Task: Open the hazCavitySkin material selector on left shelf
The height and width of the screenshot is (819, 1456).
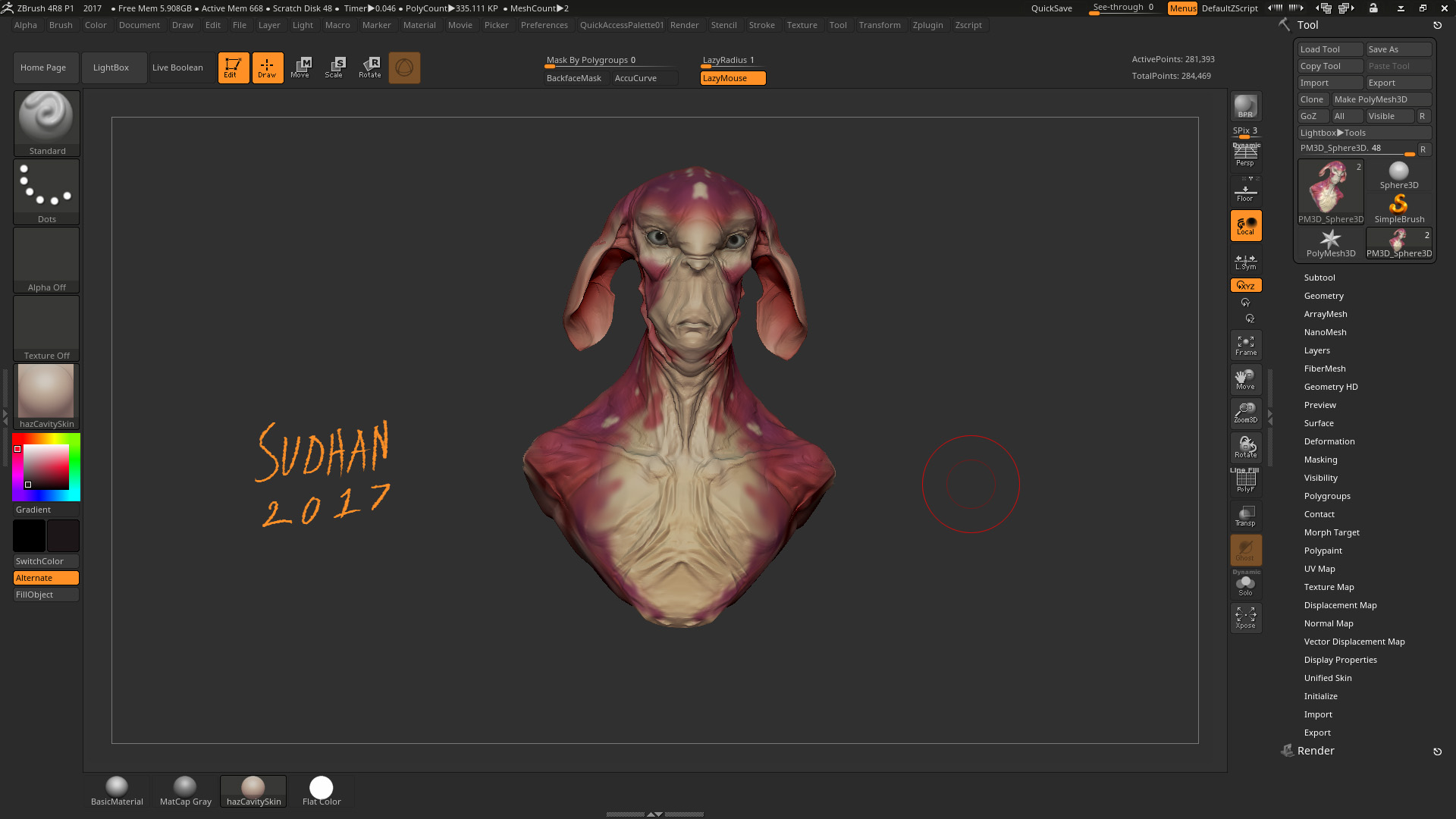Action: [x=46, y=397]
